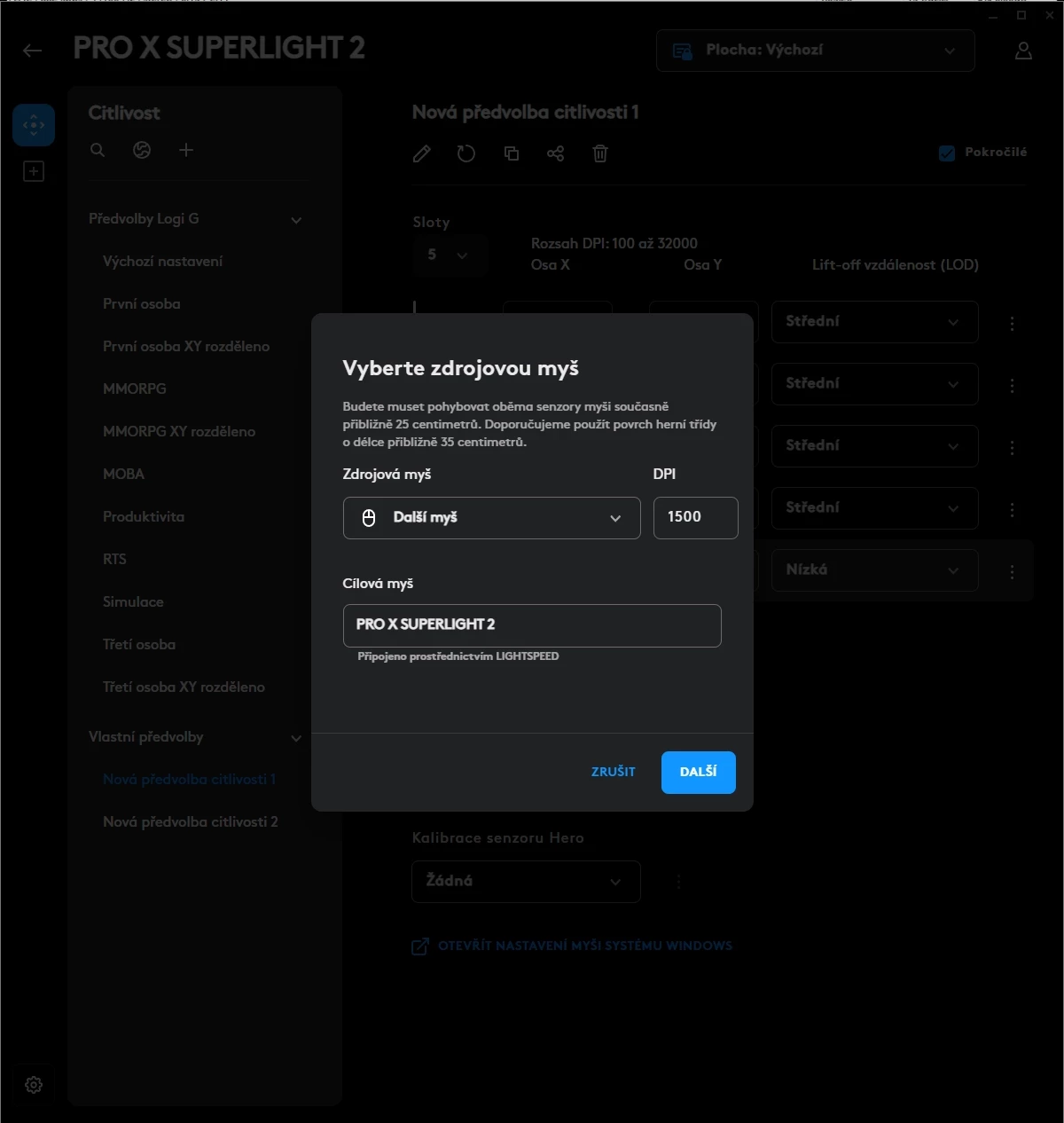
Task: Open the fourth Střední LOD dropdown
Action: click(x=875, y=507)
